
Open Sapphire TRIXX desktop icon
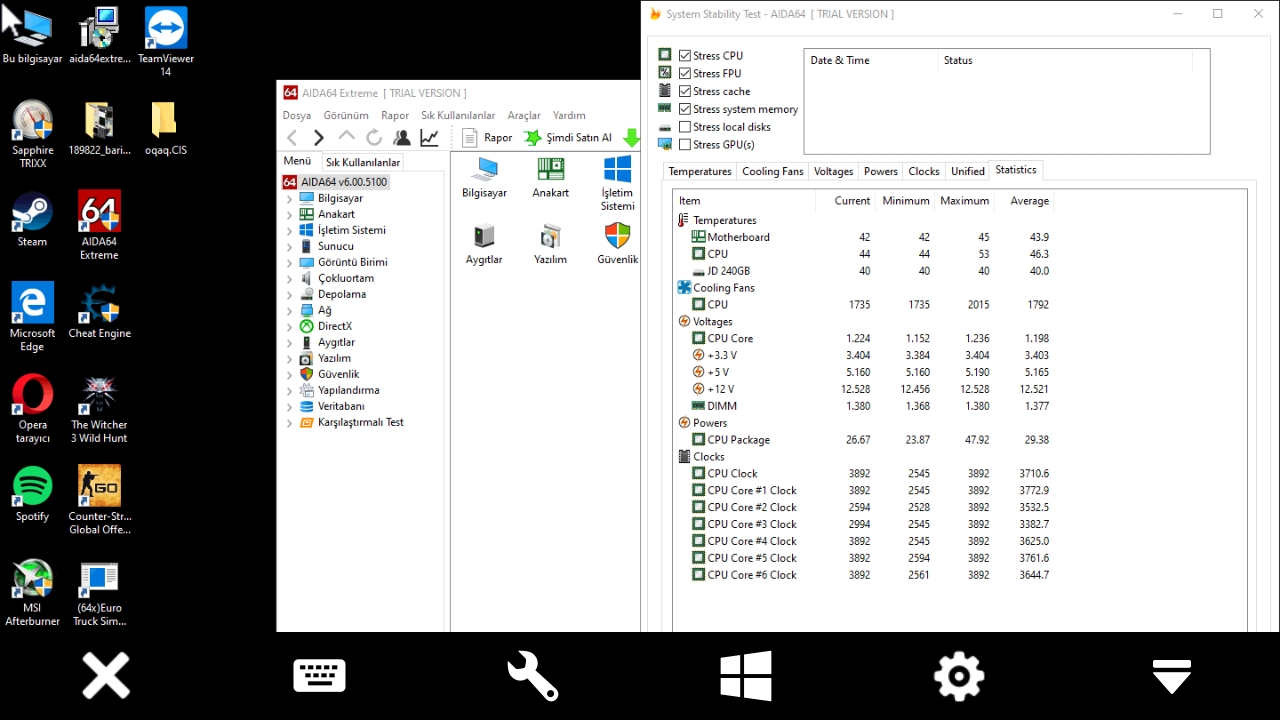[32, 134]
